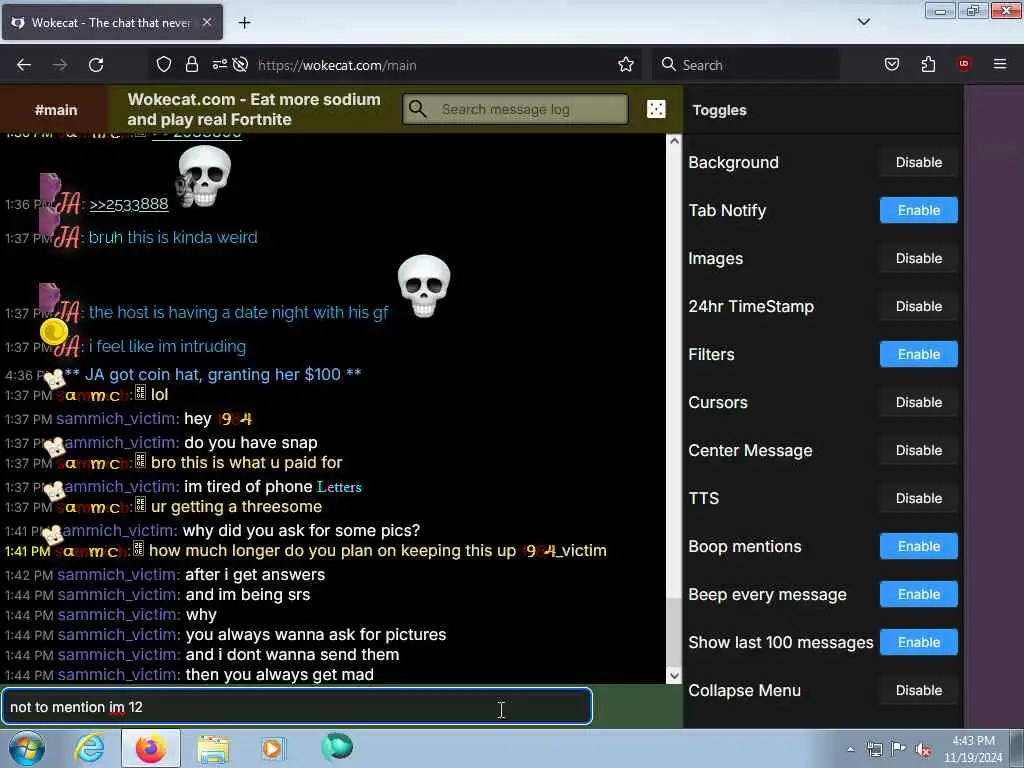The height and width of the screenshot is (768, 1024).
Task: Click message "bruh this is kinda weird"
Action: (173, 237)
